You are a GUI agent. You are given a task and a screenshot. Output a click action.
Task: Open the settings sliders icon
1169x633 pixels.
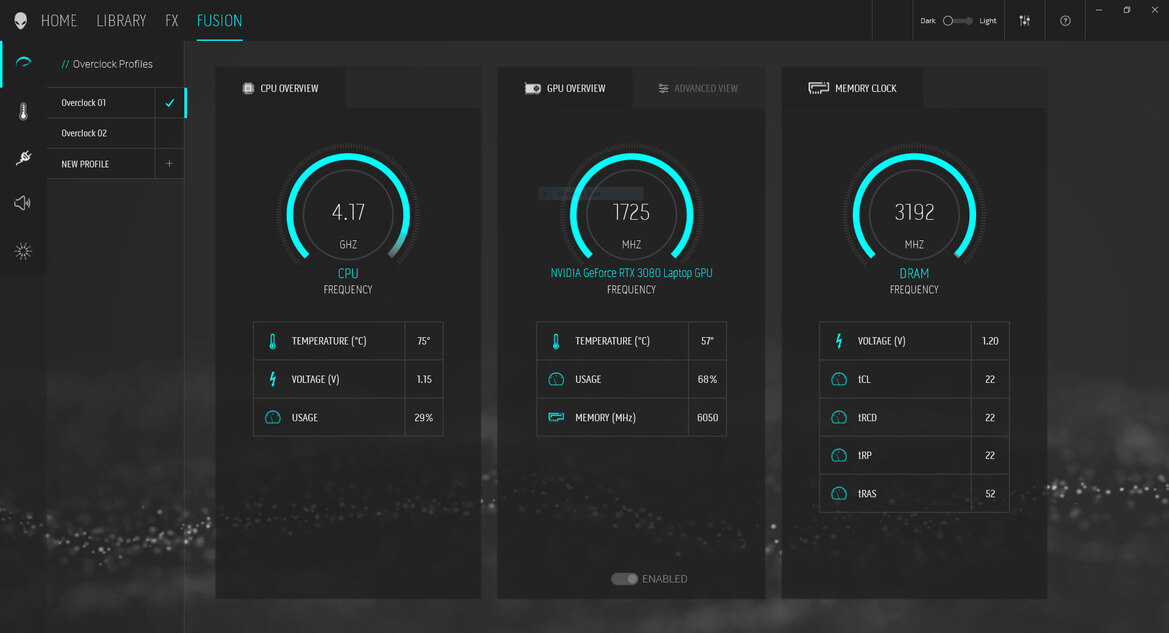[x=1025, y=21]
